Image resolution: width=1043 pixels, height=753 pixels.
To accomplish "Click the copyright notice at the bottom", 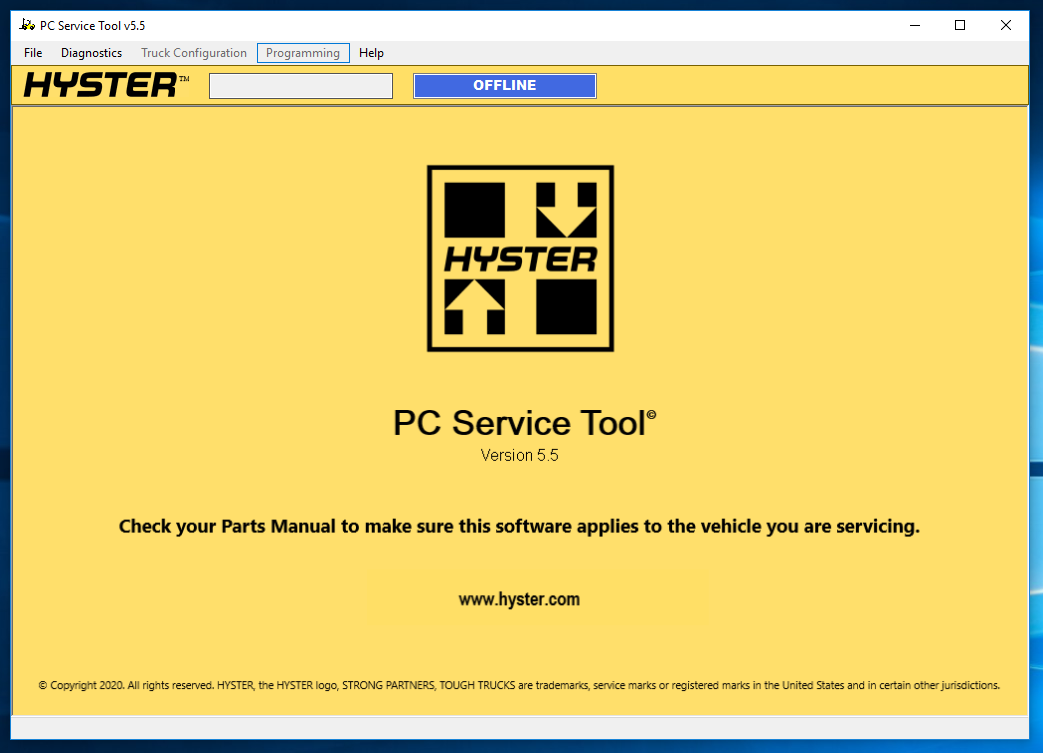I will point(519,685).
